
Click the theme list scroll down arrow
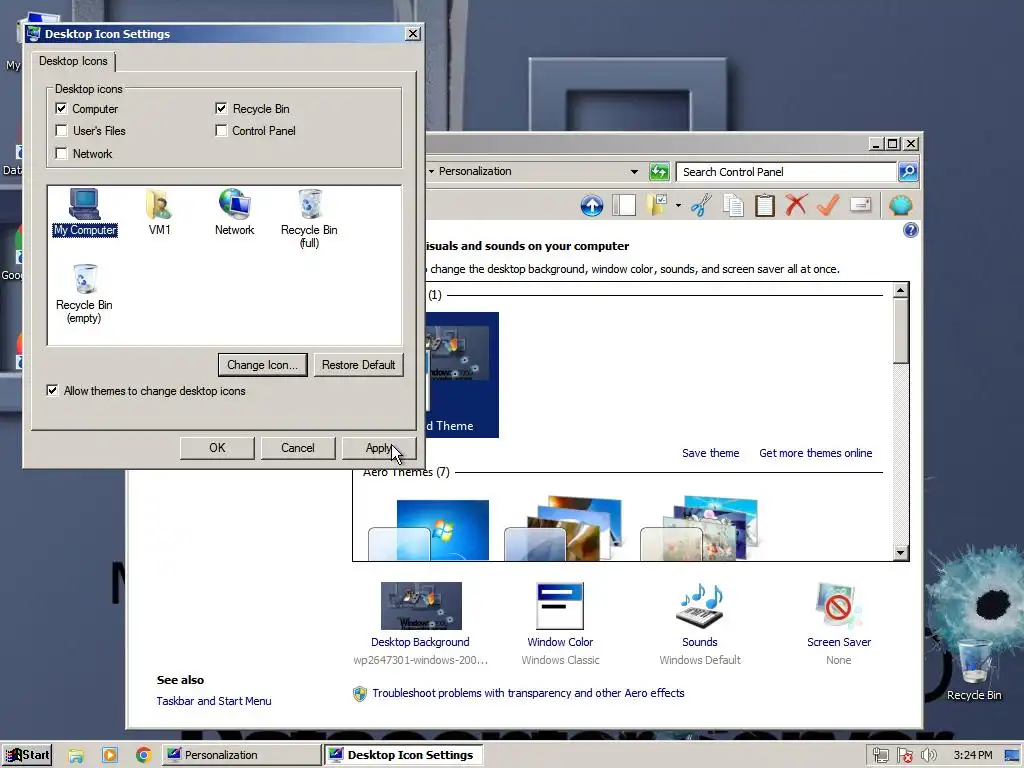tap(901, 553)
